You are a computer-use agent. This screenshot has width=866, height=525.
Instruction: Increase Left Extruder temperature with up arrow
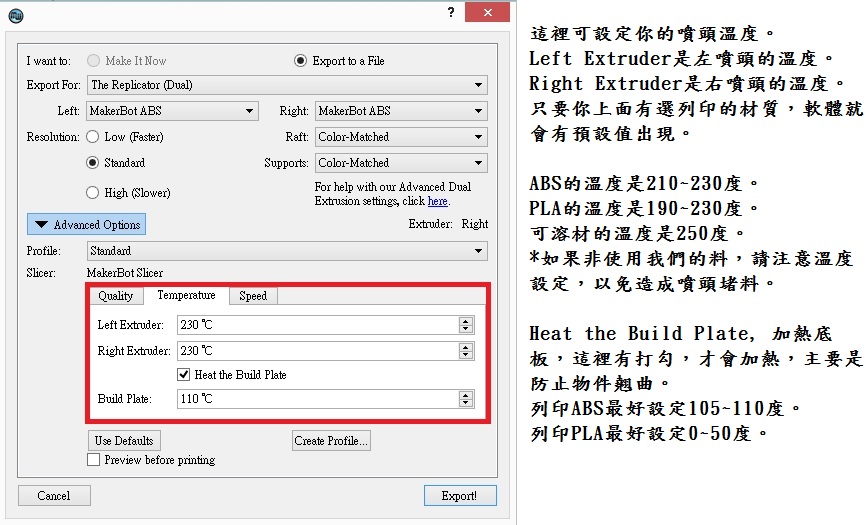pyautogui.click(x=466, y=321)
